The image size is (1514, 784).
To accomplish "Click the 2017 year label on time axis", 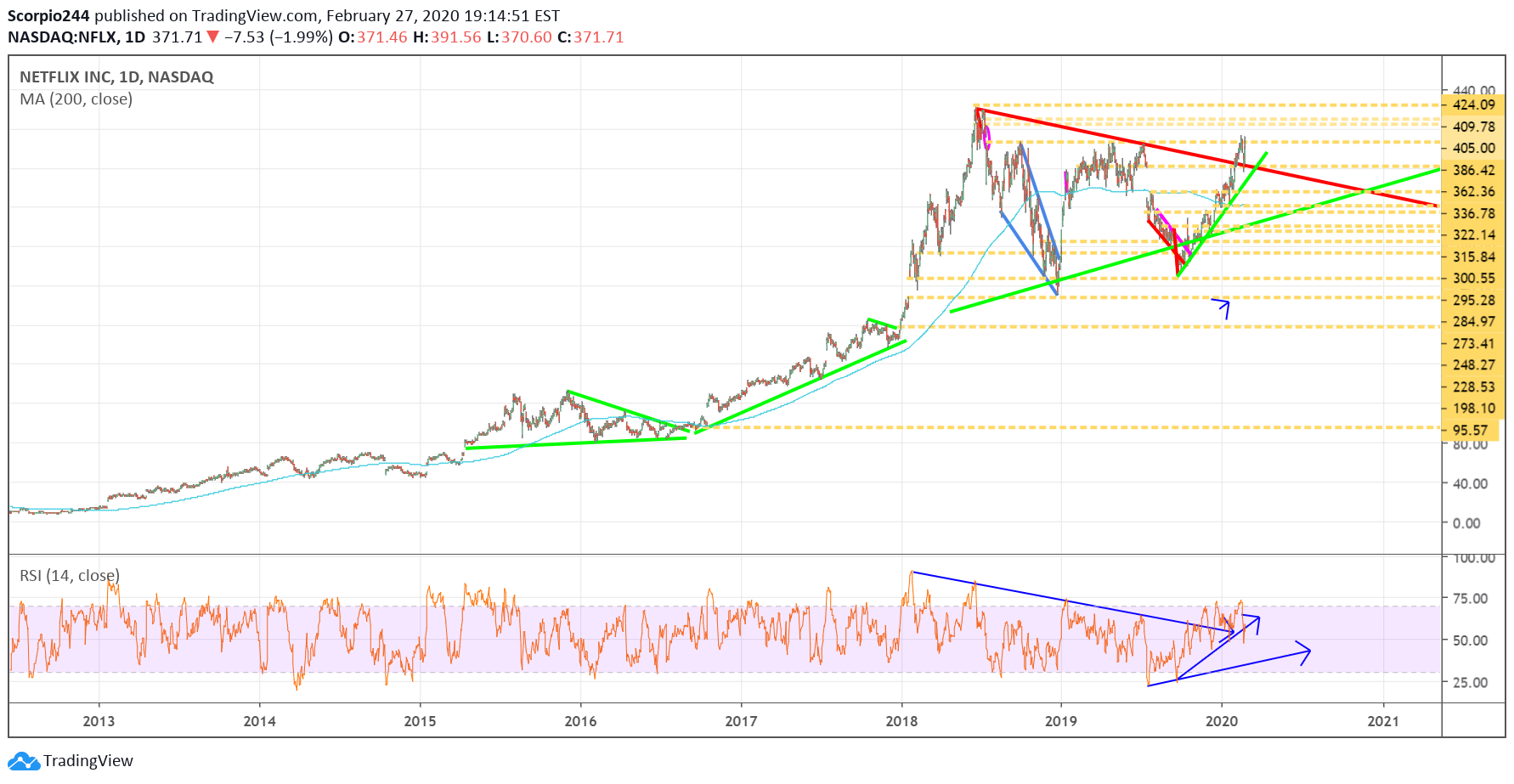I will tap(741, 721).
